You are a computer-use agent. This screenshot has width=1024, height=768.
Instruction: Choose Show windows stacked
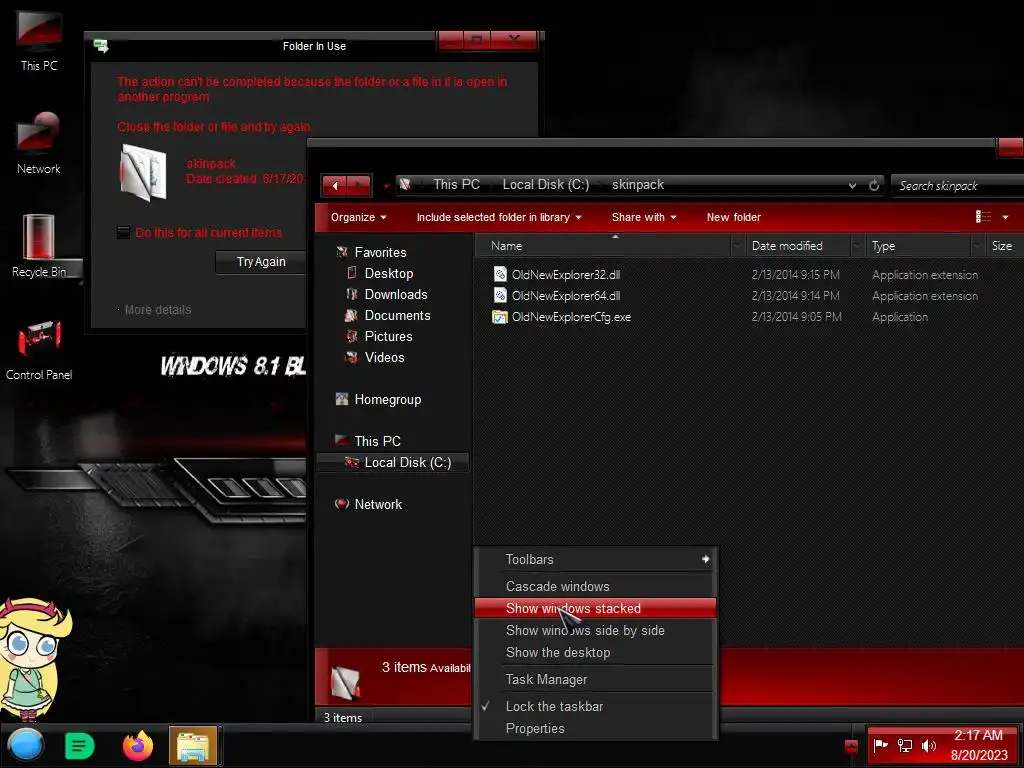pos(596,608)
